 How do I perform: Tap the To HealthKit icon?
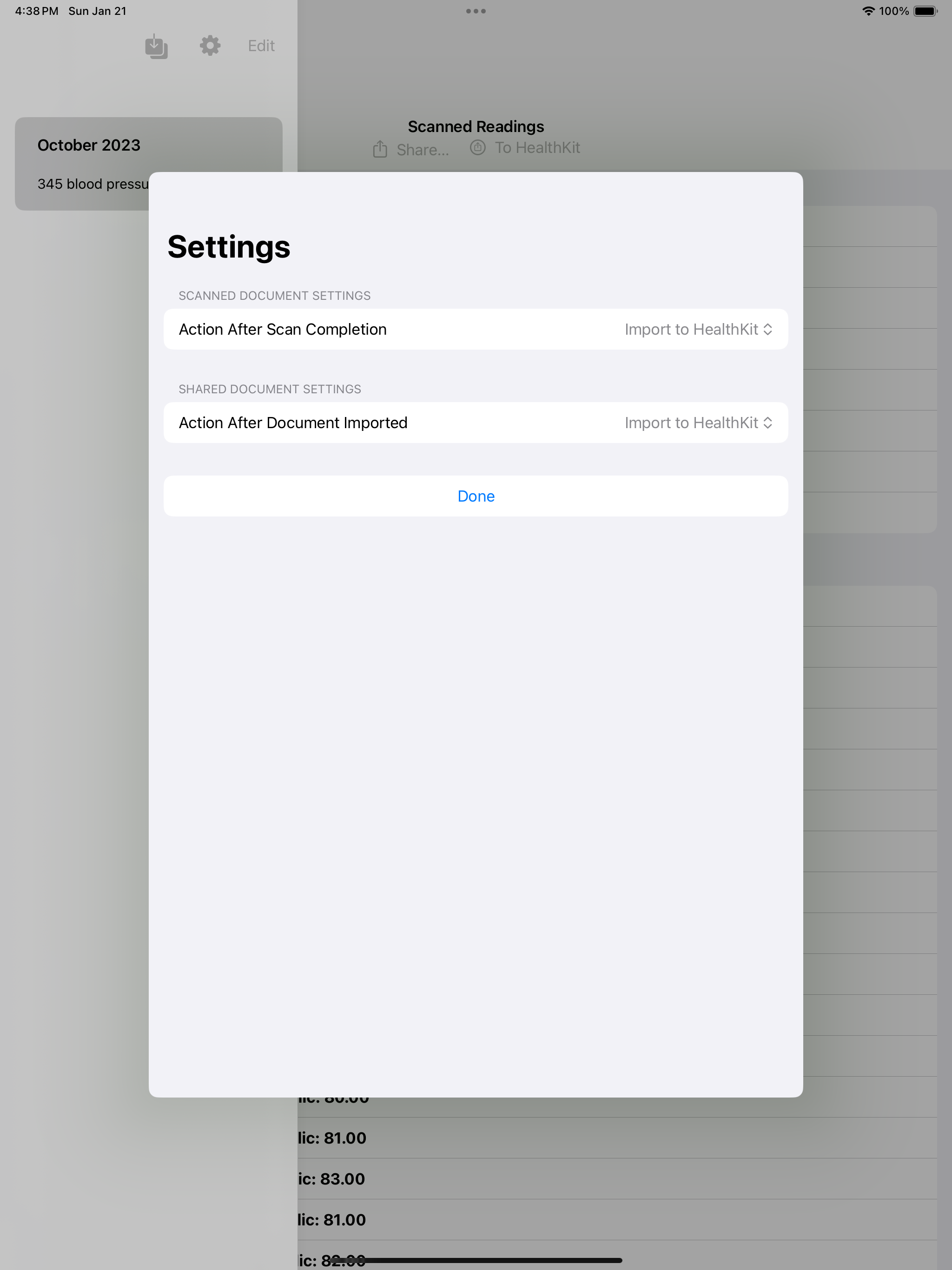coord(478,147)
